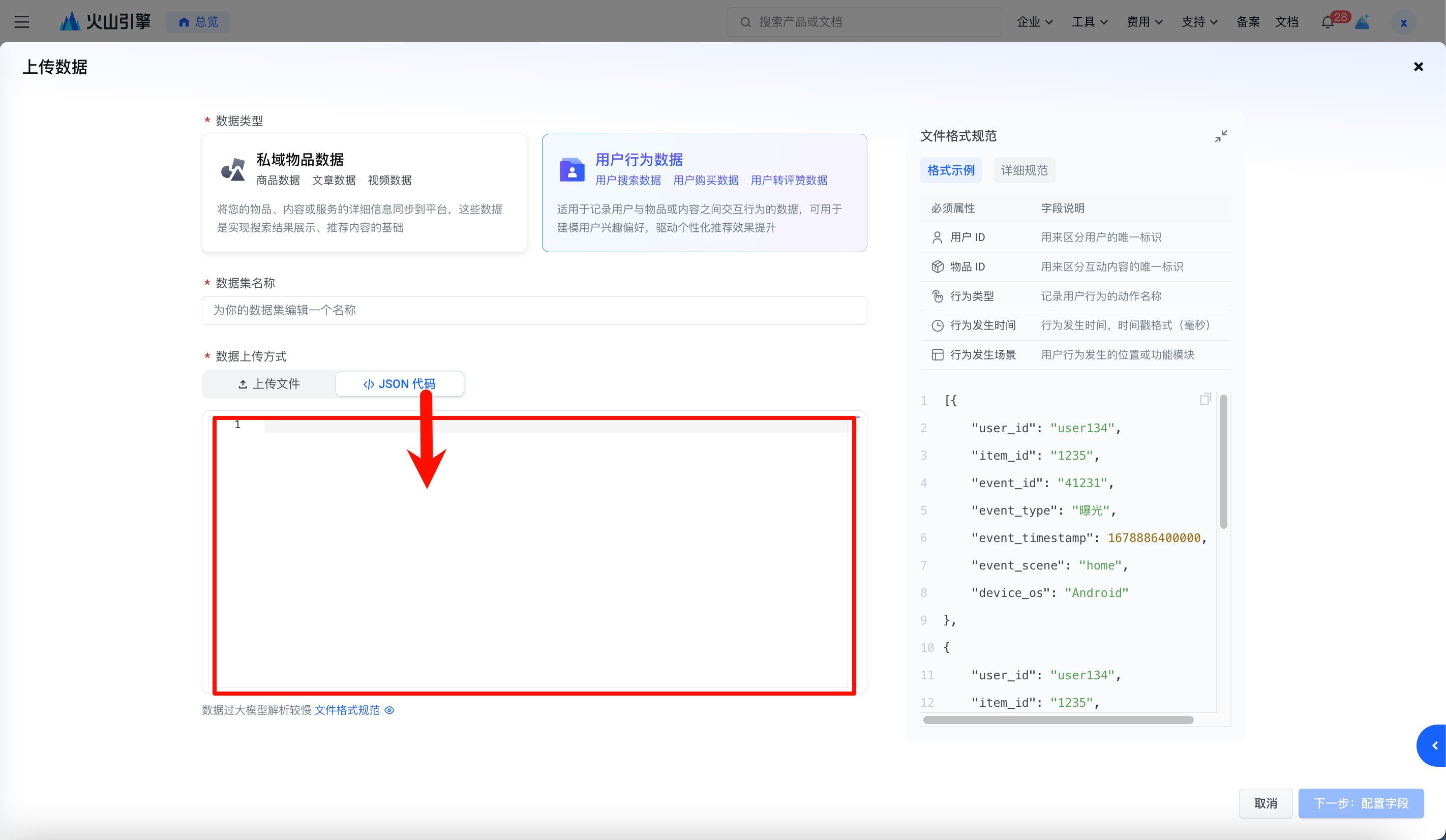Open the user avatar icon
1446x840 pixels.
pyautogui.click(x=1403, y=23)
